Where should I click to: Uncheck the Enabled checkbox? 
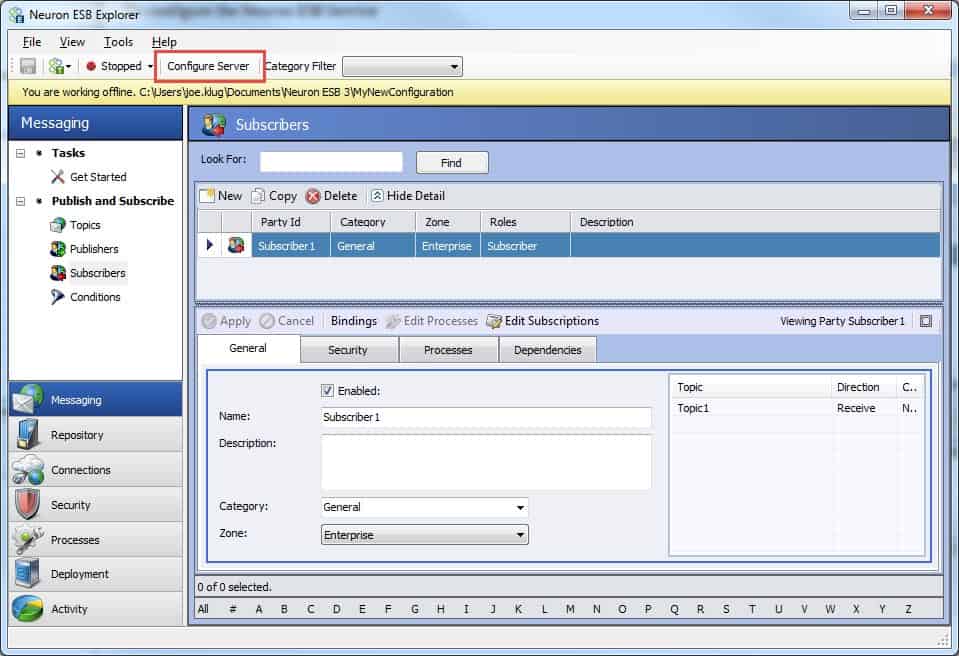(327, 390)
